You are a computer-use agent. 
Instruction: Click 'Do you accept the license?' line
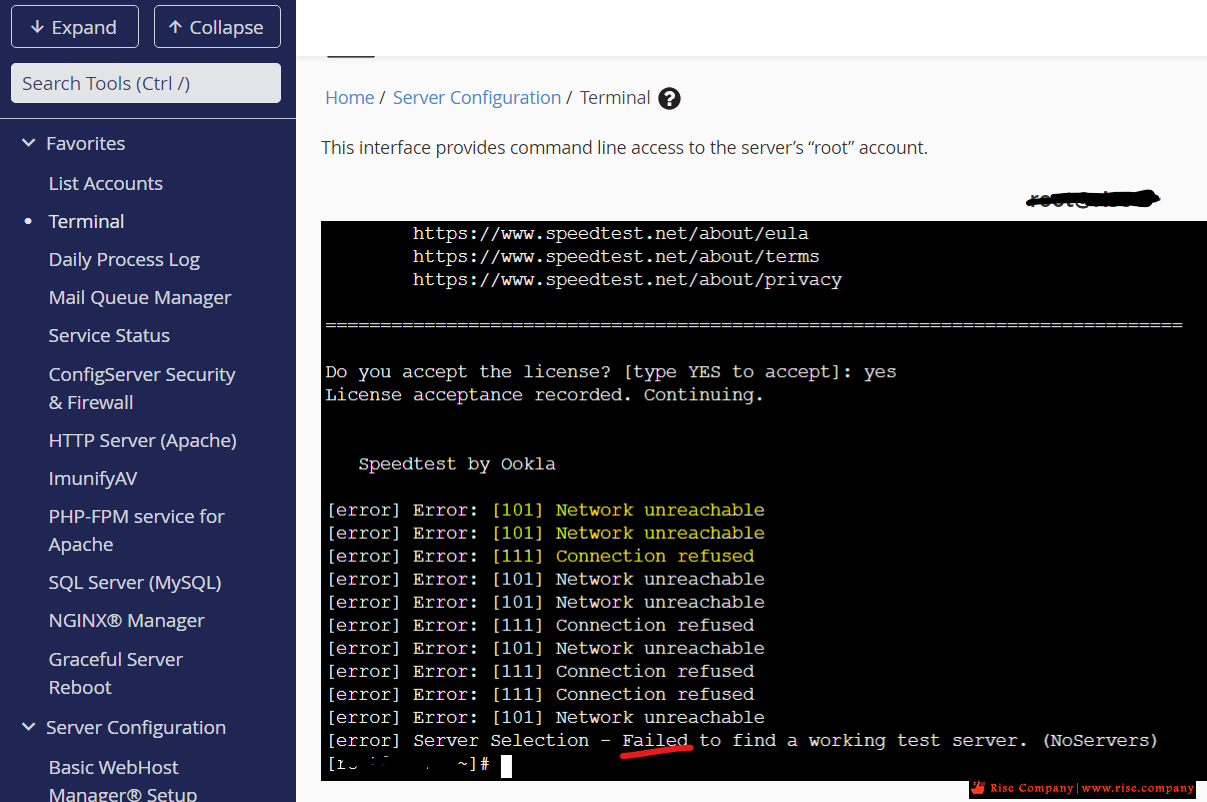[610, 371]
